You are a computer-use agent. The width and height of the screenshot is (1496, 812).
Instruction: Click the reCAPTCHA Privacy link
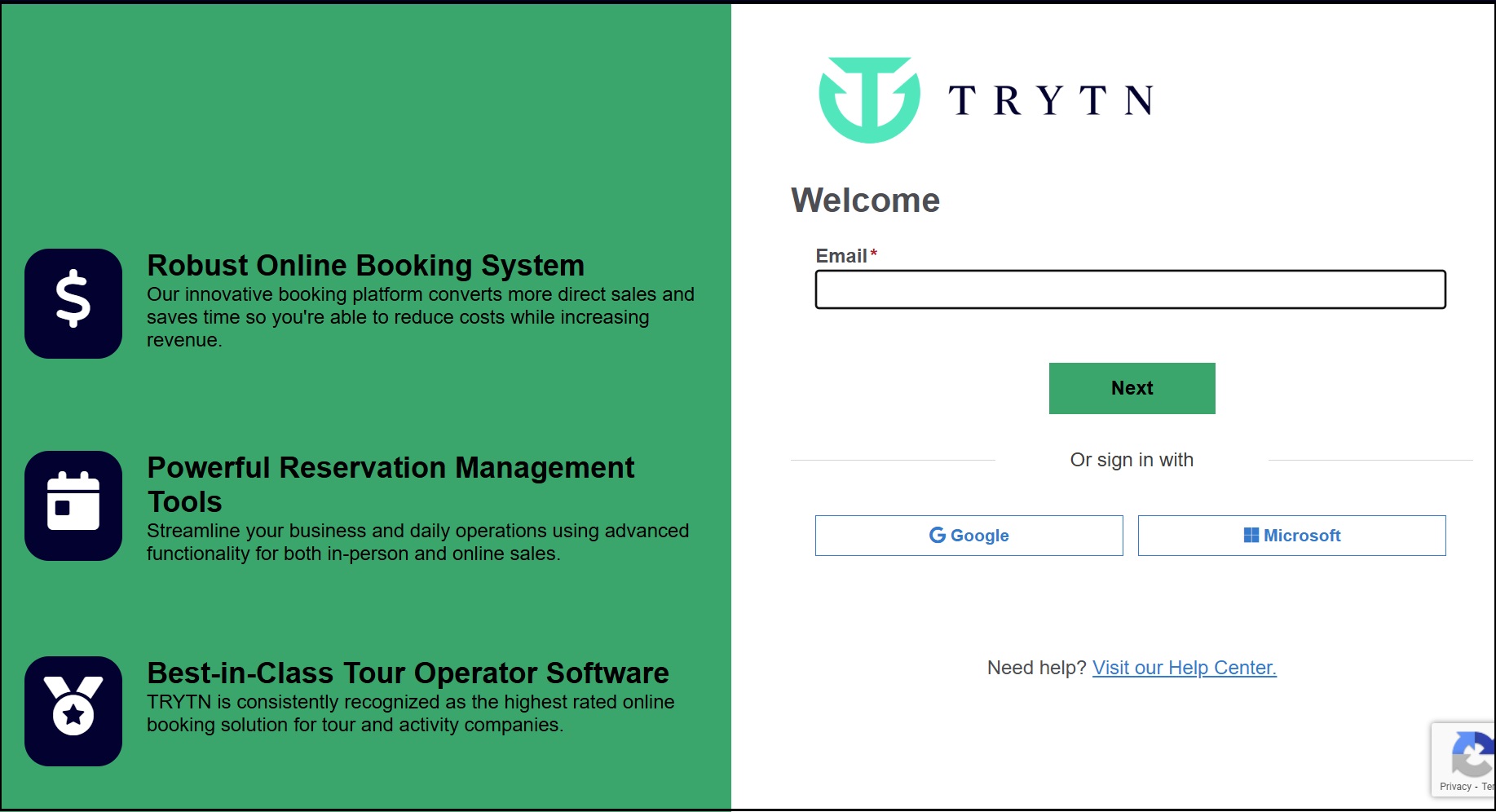pyautogui.click(x=1455, y=787)
